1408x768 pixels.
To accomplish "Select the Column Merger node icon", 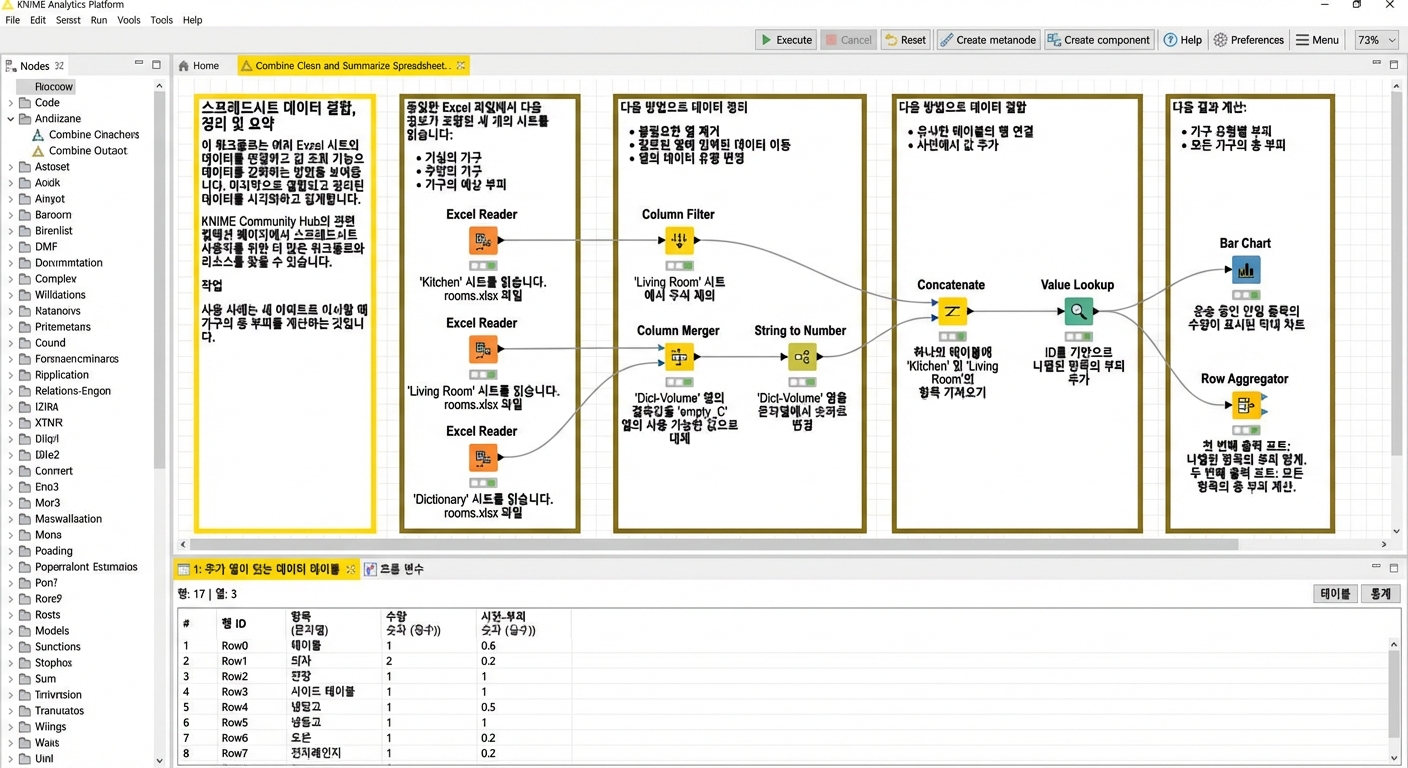I will (x=679, y=357).
